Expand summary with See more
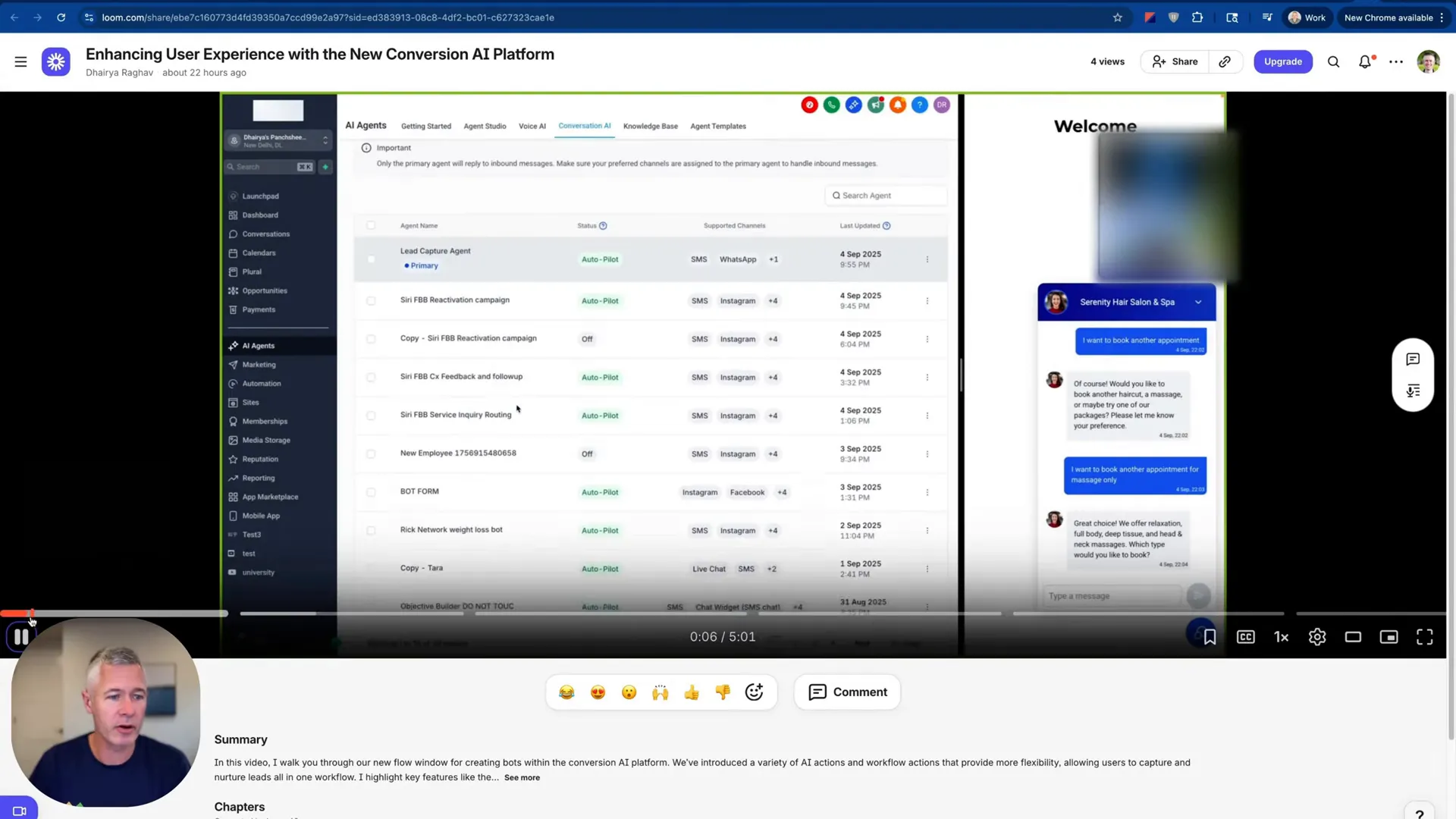1456x819 pixels. 522,777
